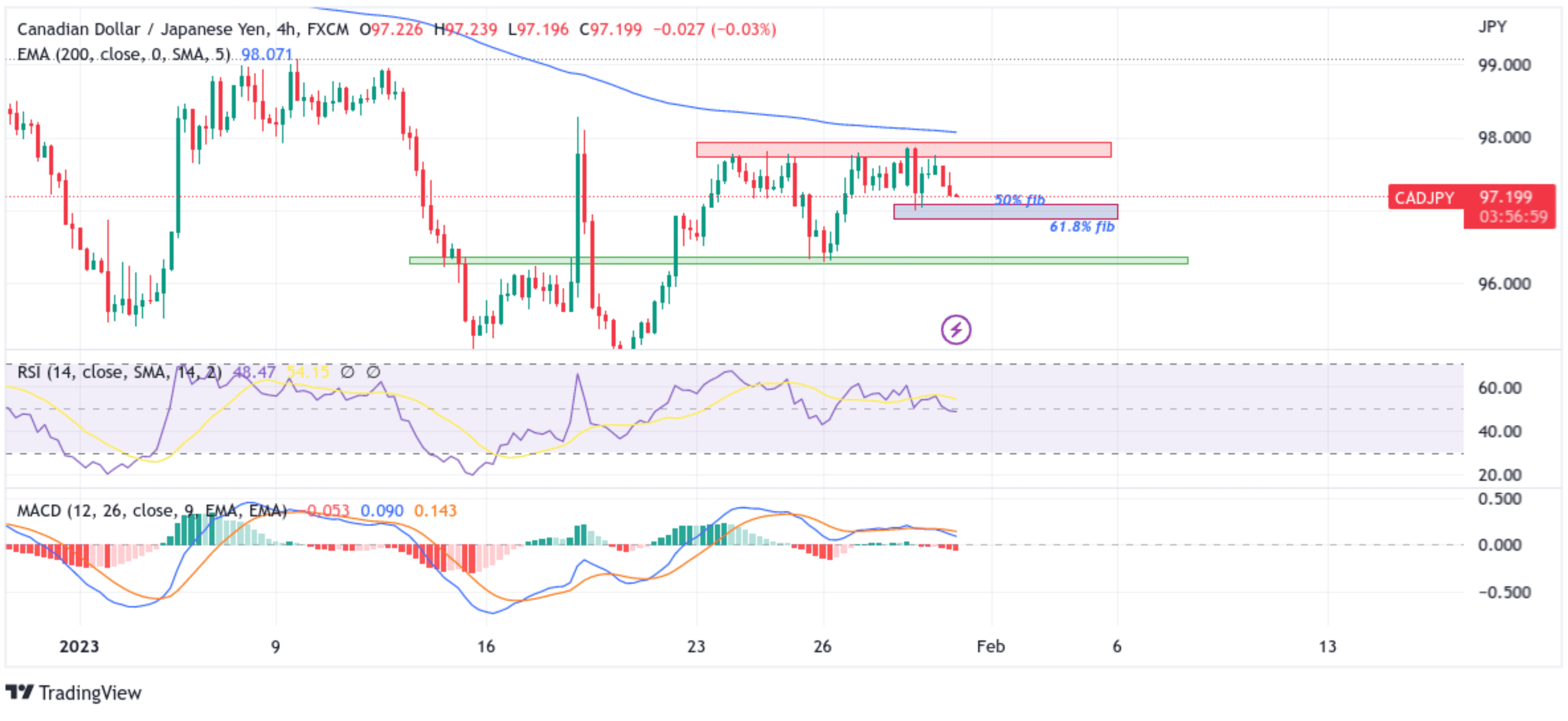The width and height of the screenshot is (1568, 721).
Task: Click the 97.199 current price on the axis
Action: coord(1505,197)
